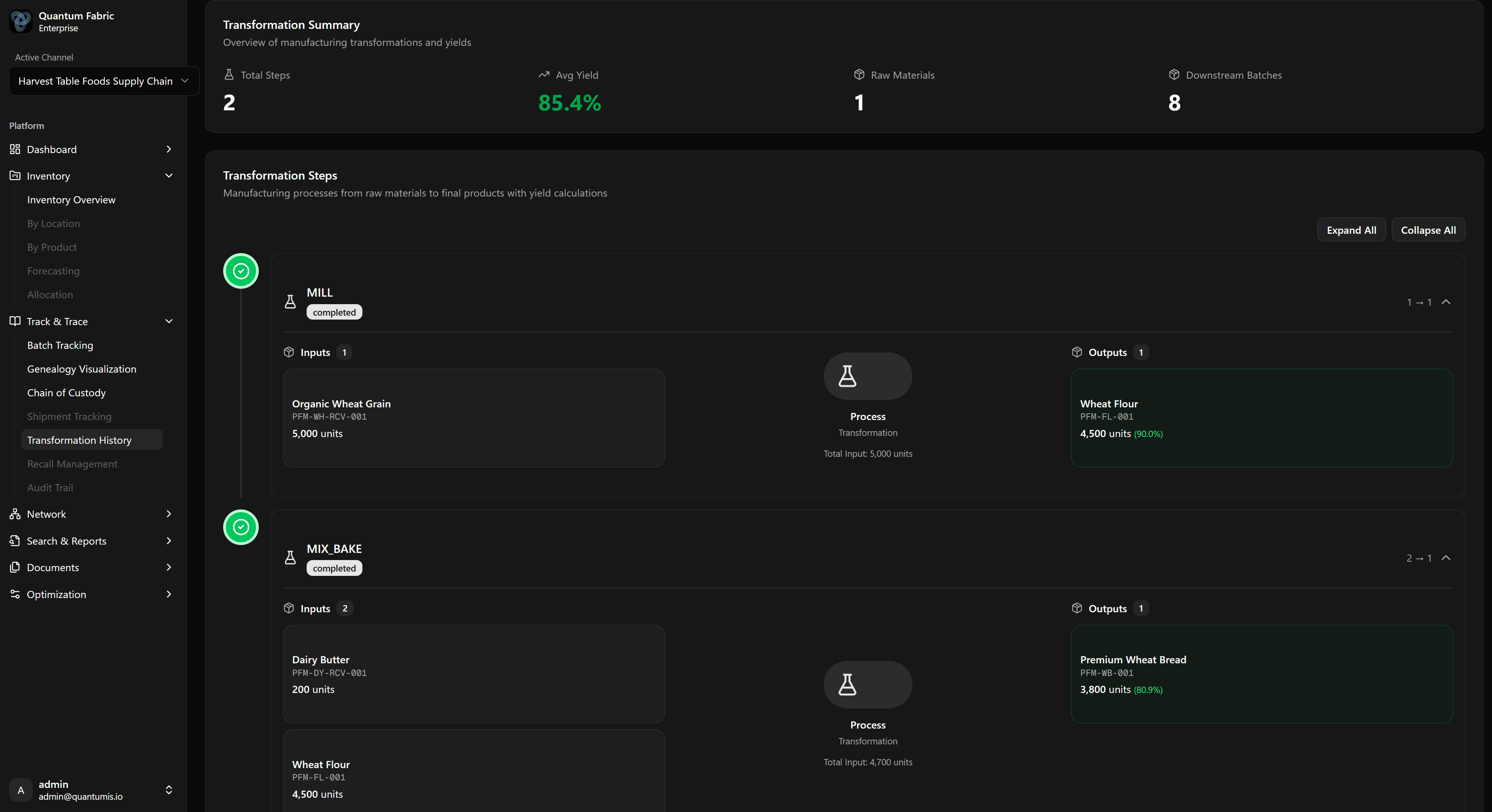The image size is (1492, 812).
Task: Click the admin avatar in the sidebar
Action: tap(21, 790)
